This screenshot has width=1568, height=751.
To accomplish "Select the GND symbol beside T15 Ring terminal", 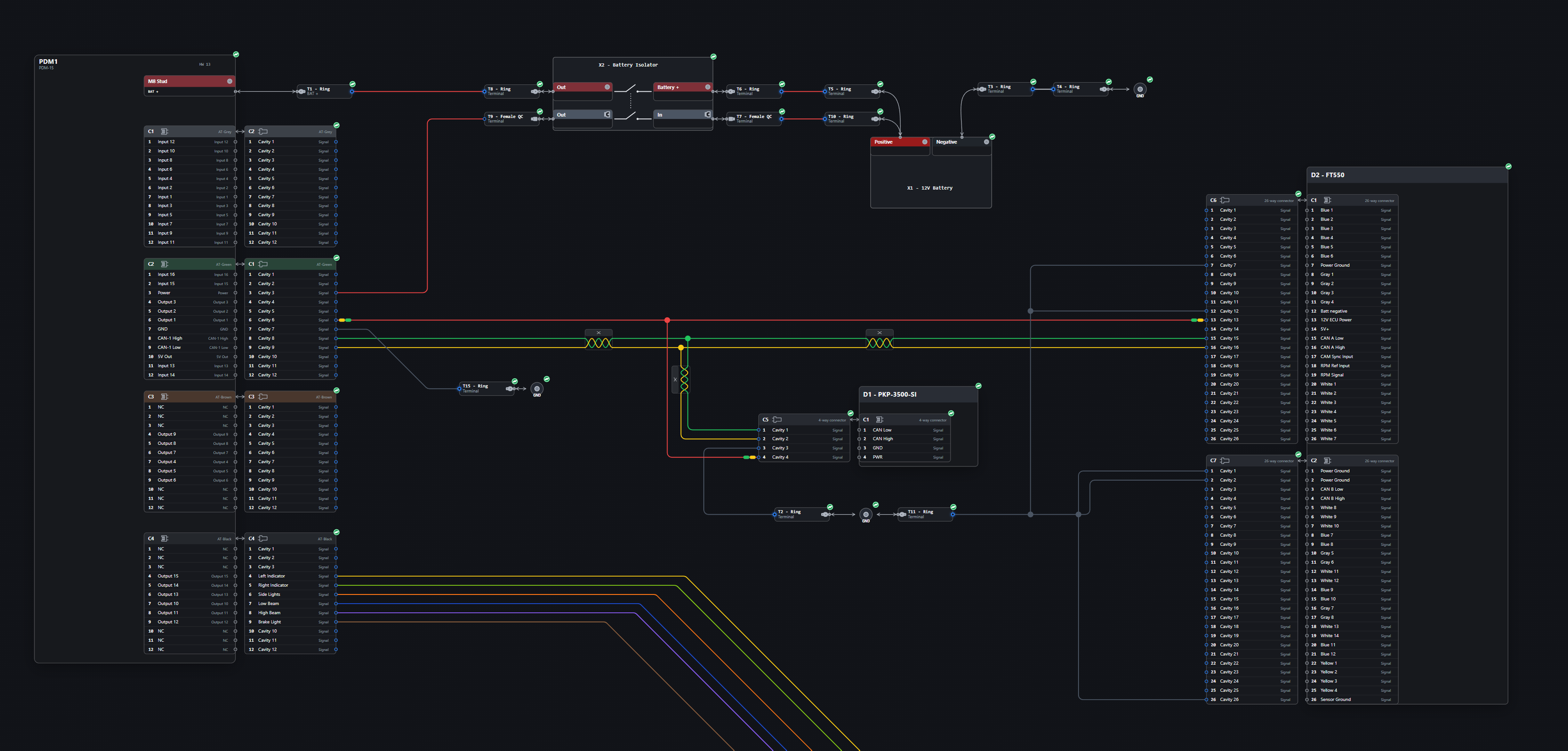I will coord(537,389).
